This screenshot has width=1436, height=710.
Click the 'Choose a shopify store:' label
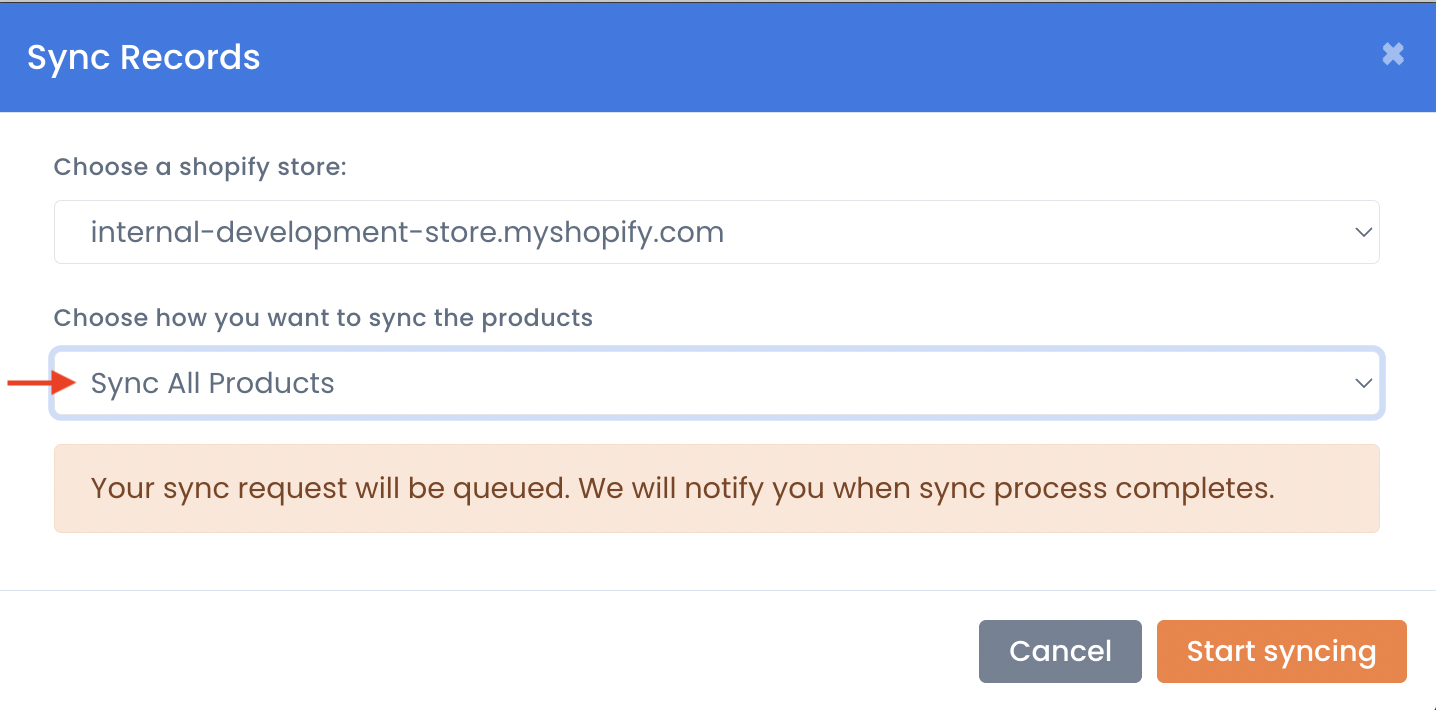point(200,167)
